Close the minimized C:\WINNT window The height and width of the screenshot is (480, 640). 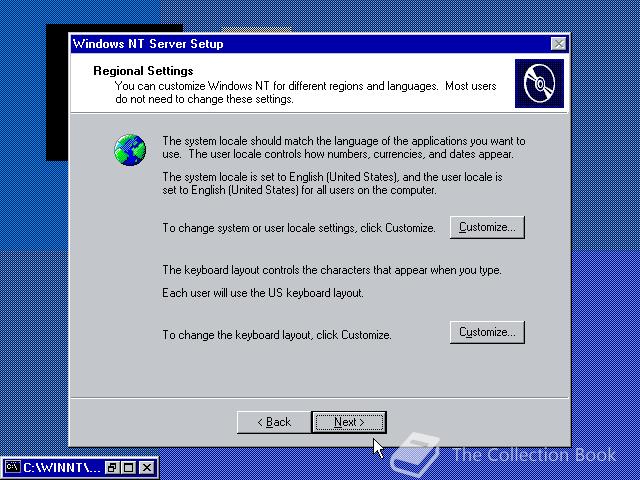147,467
